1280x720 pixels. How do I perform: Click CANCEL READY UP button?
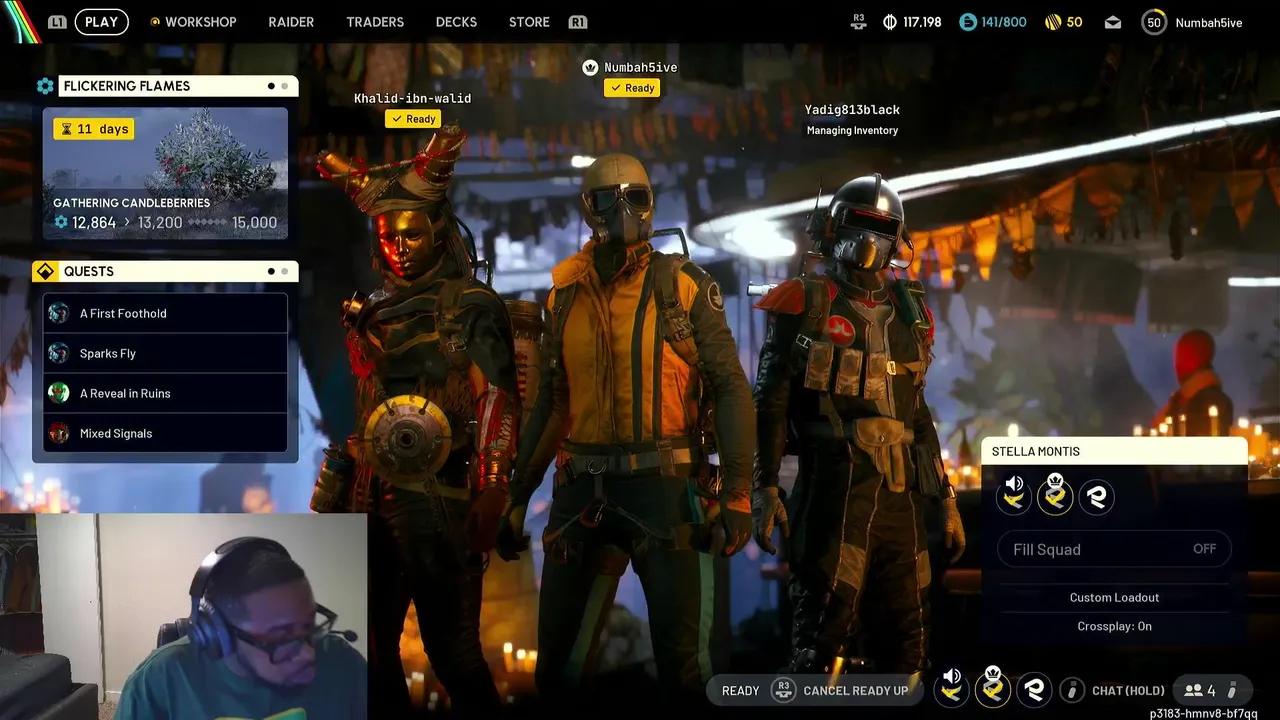pyautogui.click(x=856, y=690)
